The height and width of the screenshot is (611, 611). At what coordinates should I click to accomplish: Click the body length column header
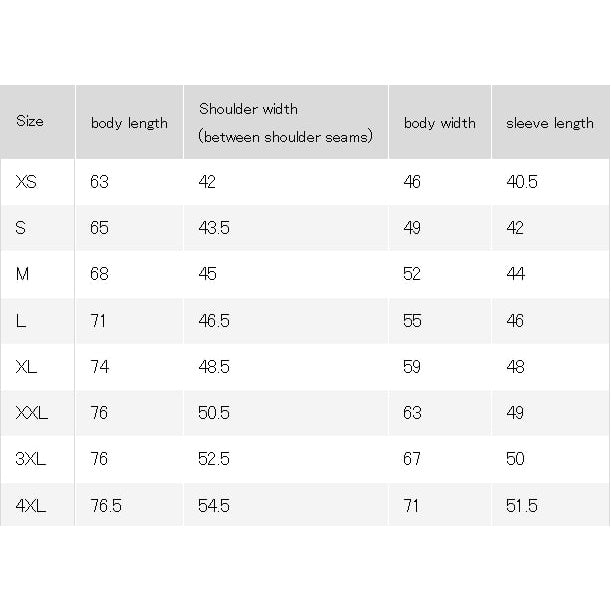129,123
